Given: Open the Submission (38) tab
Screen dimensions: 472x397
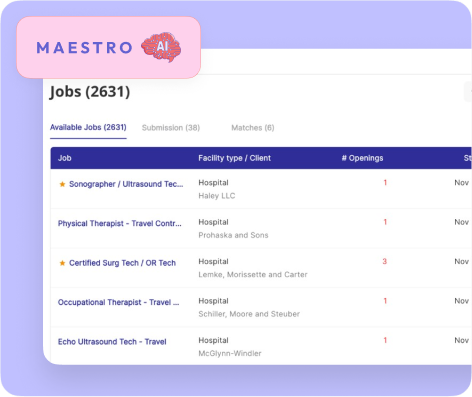Looking at the screenshot, I should coord(171,128).
